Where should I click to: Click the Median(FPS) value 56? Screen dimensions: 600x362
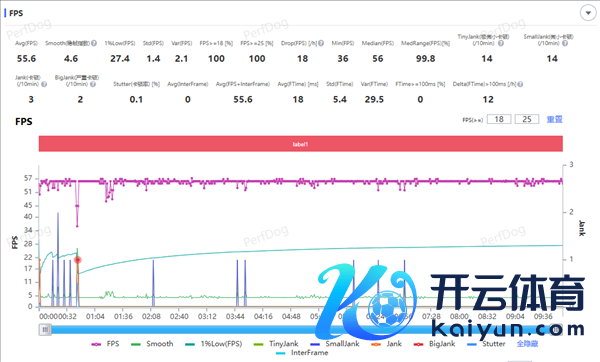tap(378, 59)
